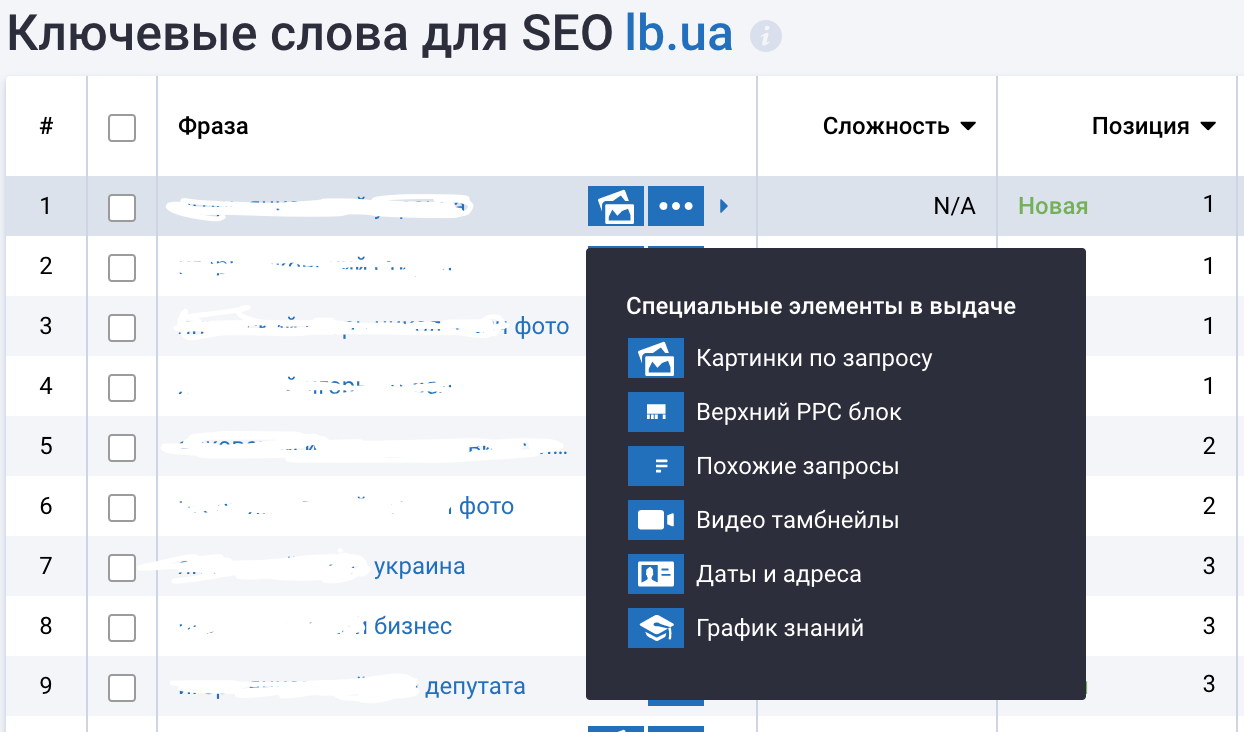
Task: Check the checkbox for row 9
Action: 122,687
